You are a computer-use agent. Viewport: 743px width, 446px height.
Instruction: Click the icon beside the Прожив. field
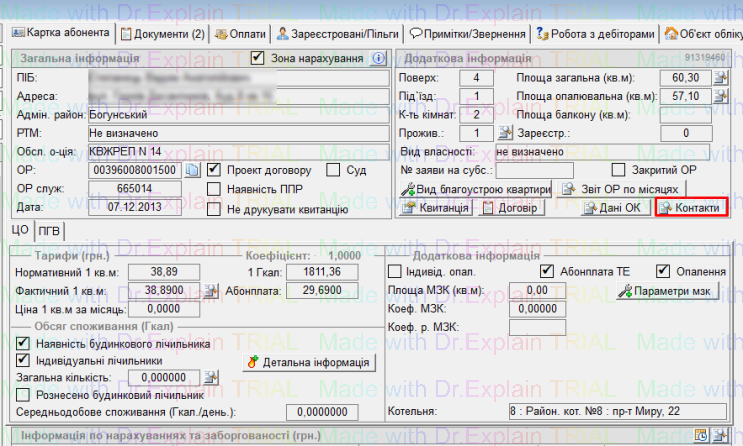[504, 132]
